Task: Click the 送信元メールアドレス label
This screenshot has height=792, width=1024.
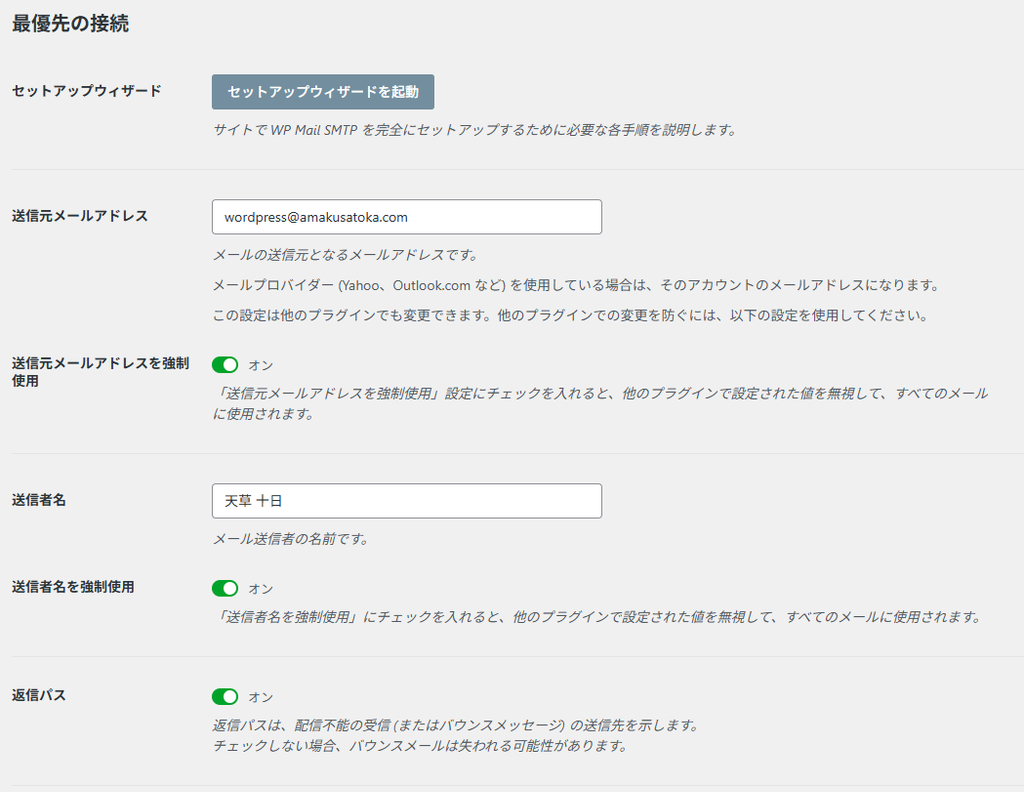Action: (80, 216)
